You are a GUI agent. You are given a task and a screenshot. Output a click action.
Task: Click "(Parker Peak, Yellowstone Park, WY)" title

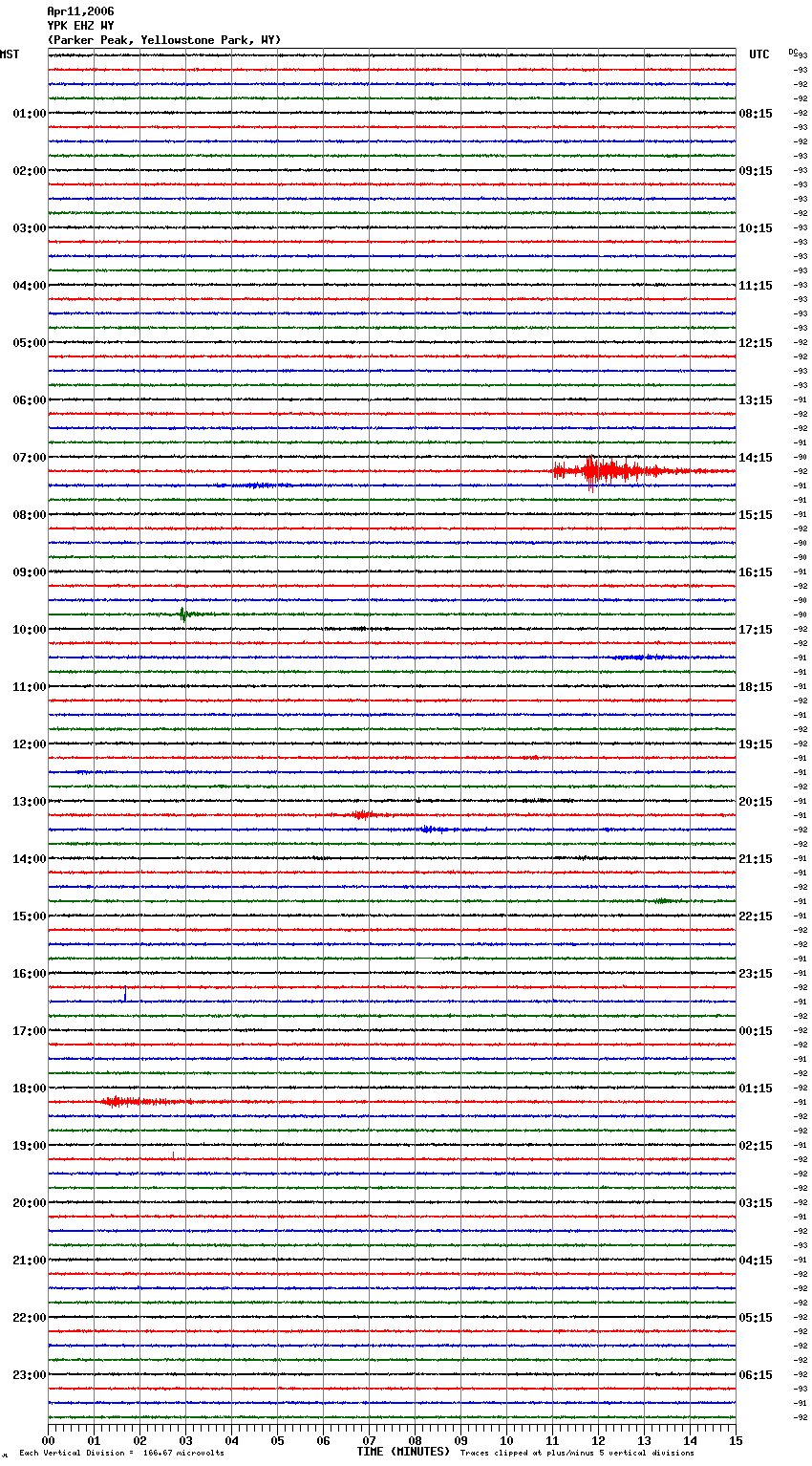pyautogui.click(x=164, y=40)
